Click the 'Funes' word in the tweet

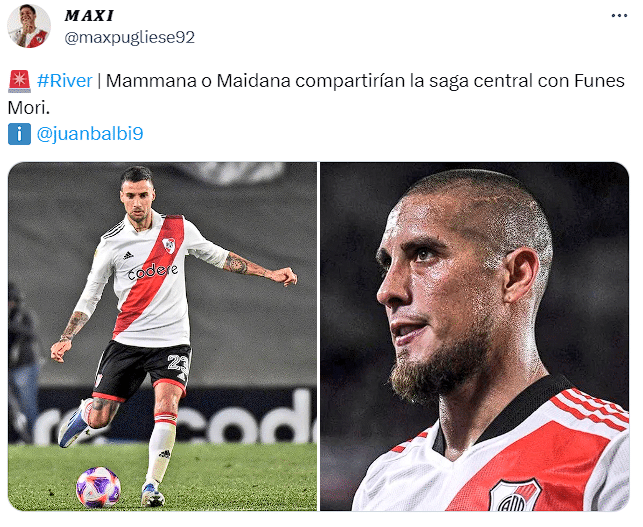[x=599, y=81]
